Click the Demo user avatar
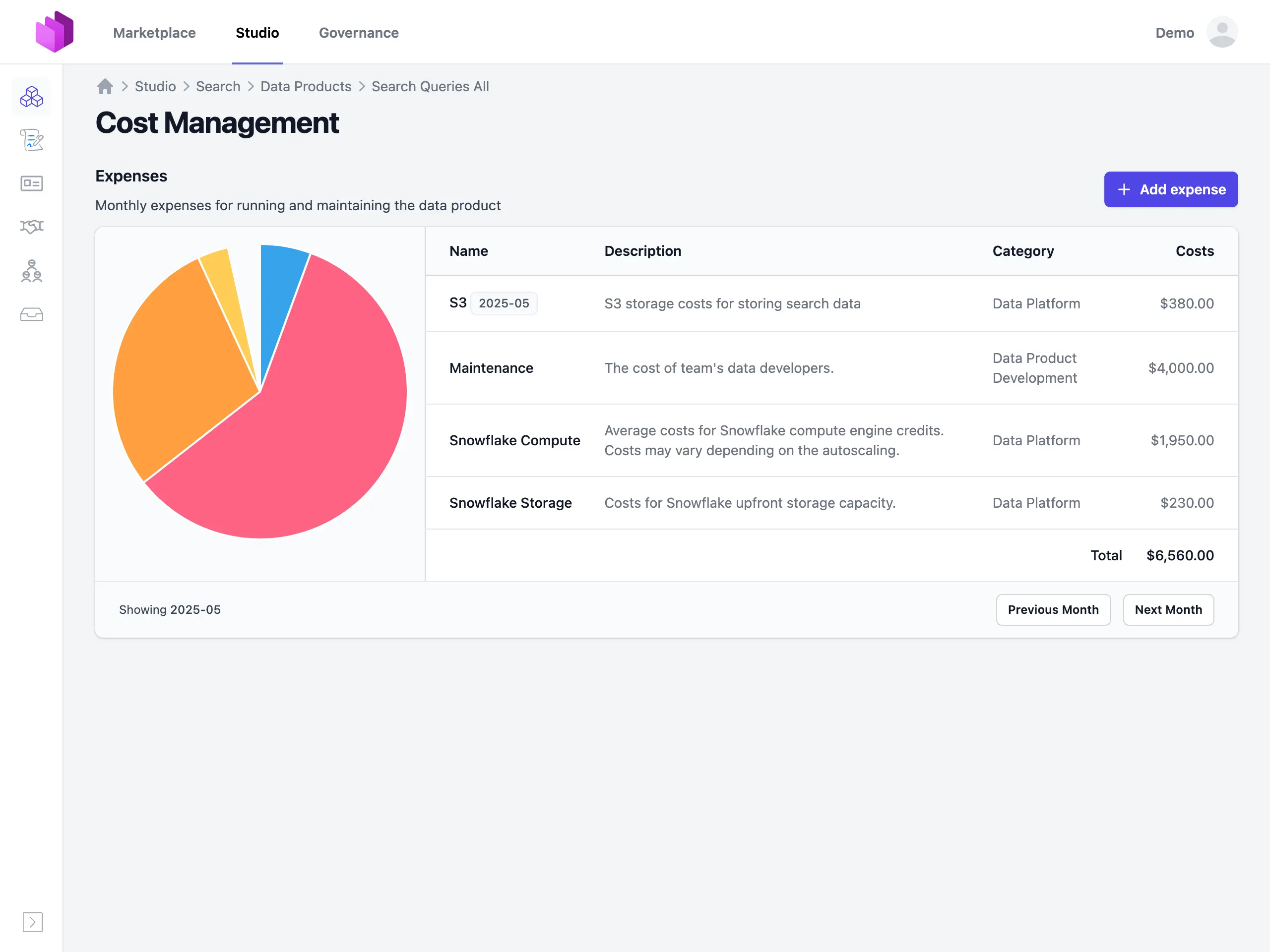Image resolution: width=1270 pixels, height=952 pixels. [1222, 32]
